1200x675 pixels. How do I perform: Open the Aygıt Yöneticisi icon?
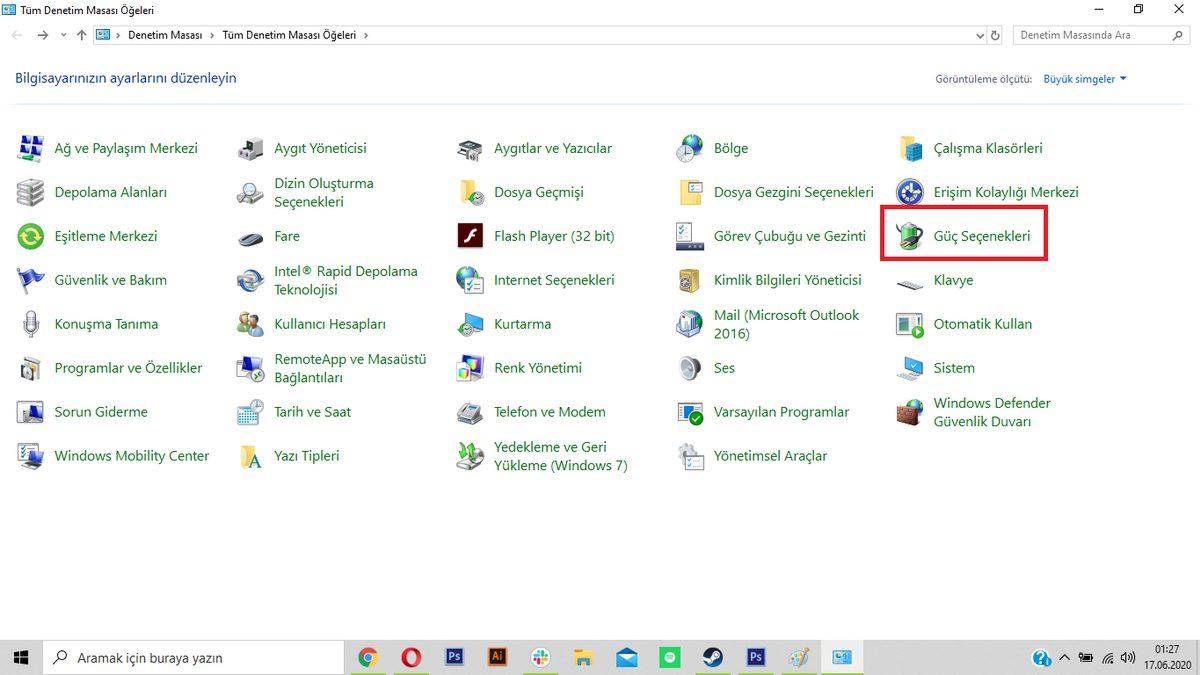click(250, 149)
